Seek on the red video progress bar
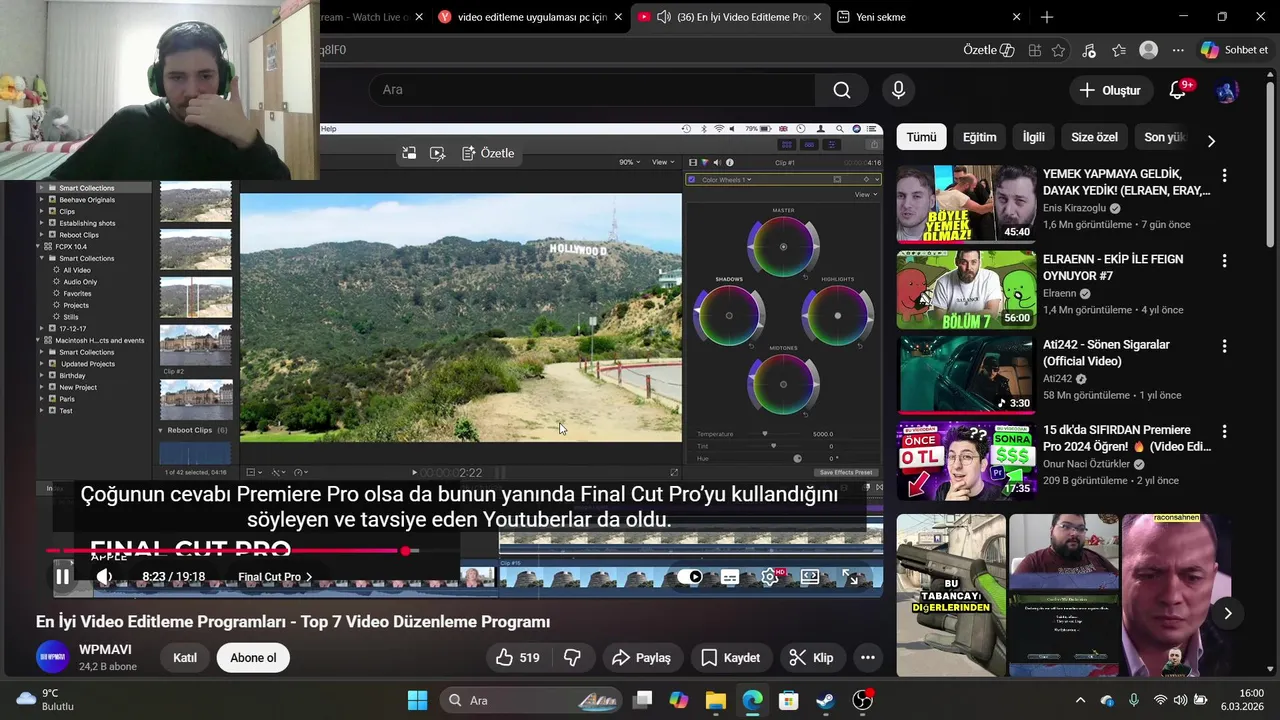 coord(232,551)
